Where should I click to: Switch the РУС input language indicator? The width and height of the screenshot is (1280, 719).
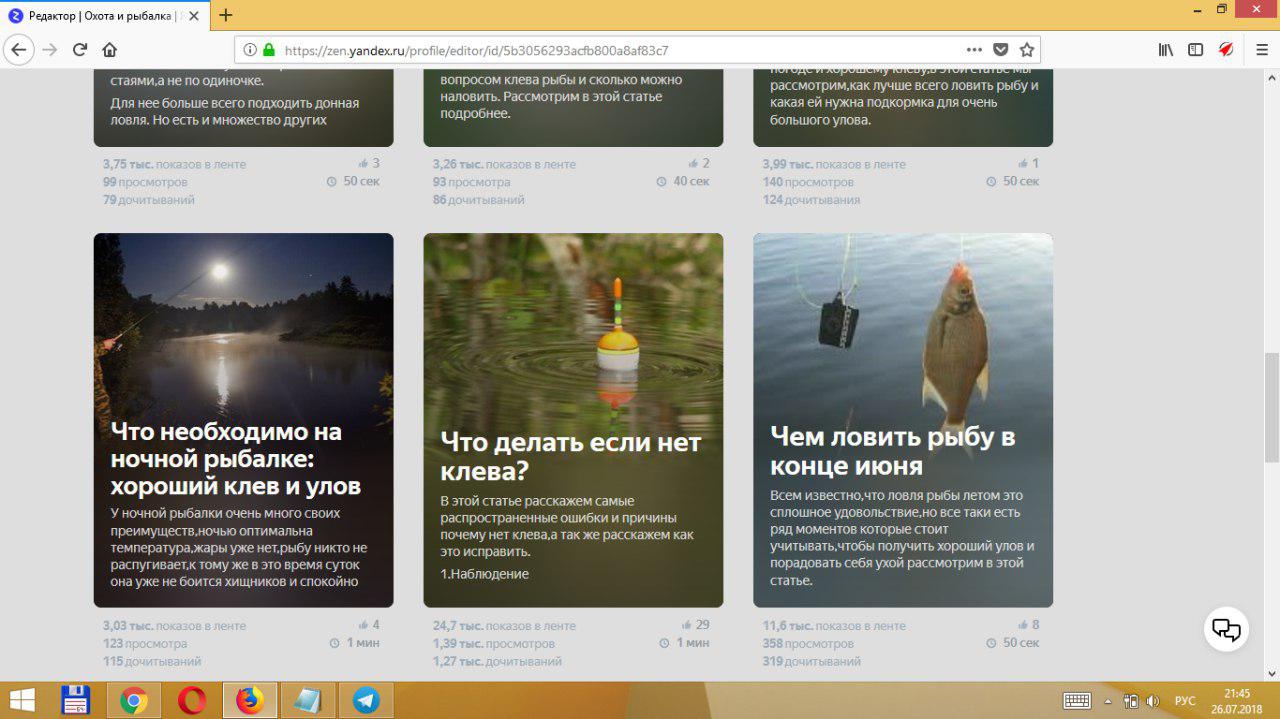pyautogui.click(x=1185, y=701)
